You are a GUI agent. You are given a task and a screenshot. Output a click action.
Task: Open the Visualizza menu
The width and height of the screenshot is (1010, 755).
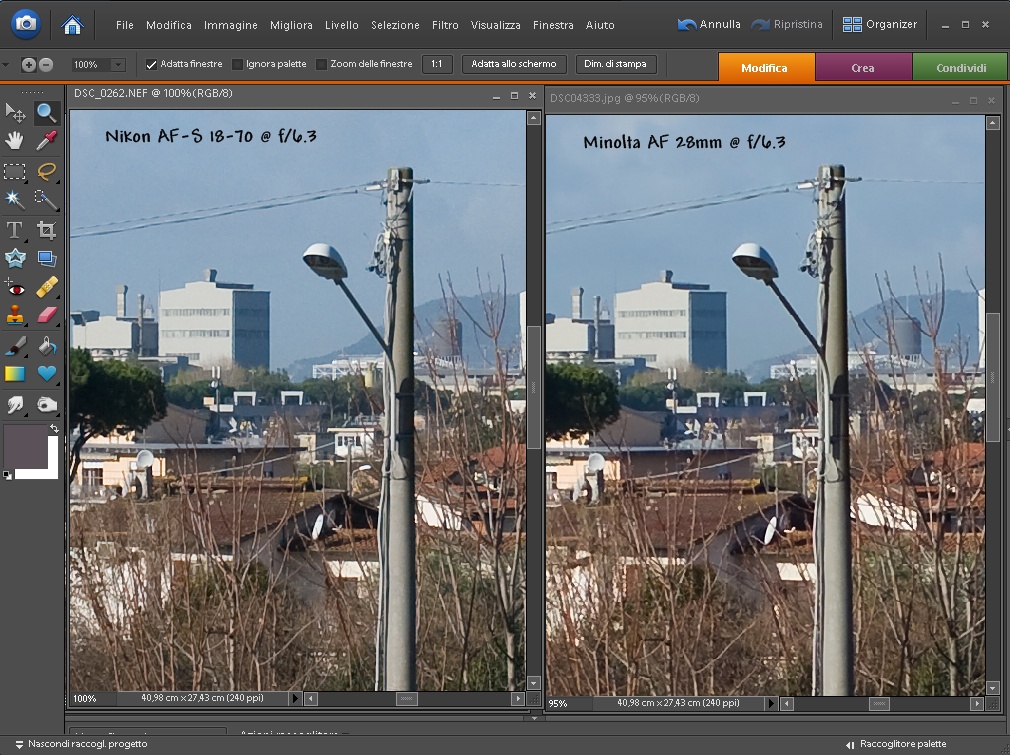(x=495, y=25)
